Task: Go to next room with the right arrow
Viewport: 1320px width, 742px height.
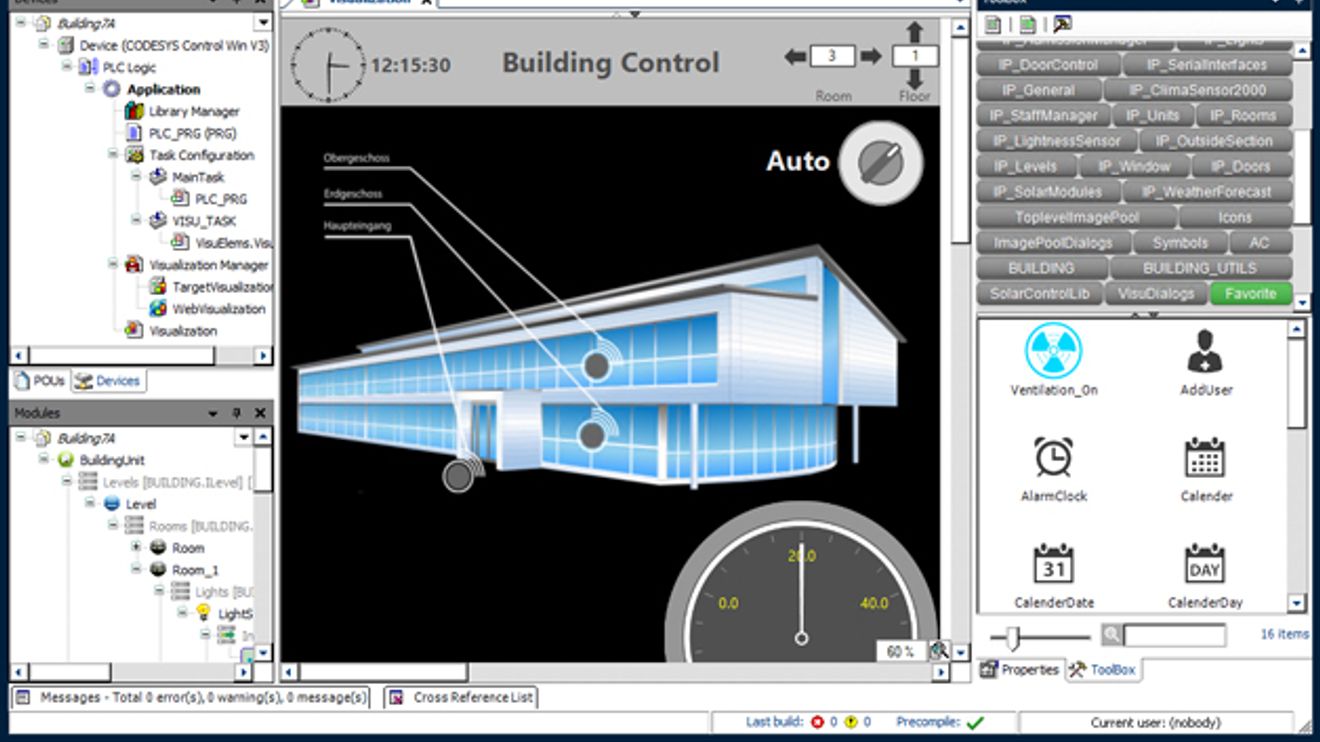Action: tap(871, 57)
